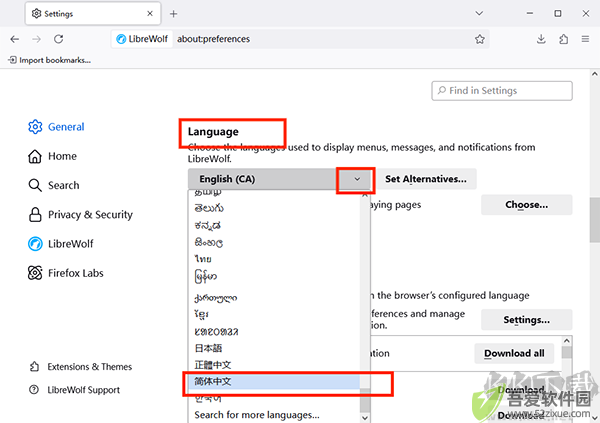Open the Search settings category

pyautogui.click(x=54, y=185)
